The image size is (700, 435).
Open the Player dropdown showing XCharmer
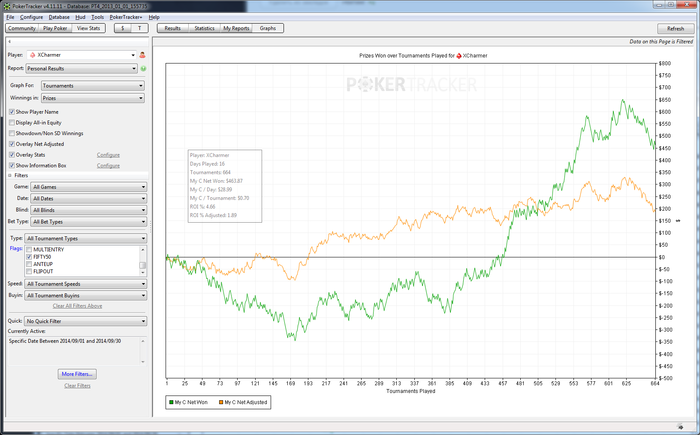tap(81, 55)
